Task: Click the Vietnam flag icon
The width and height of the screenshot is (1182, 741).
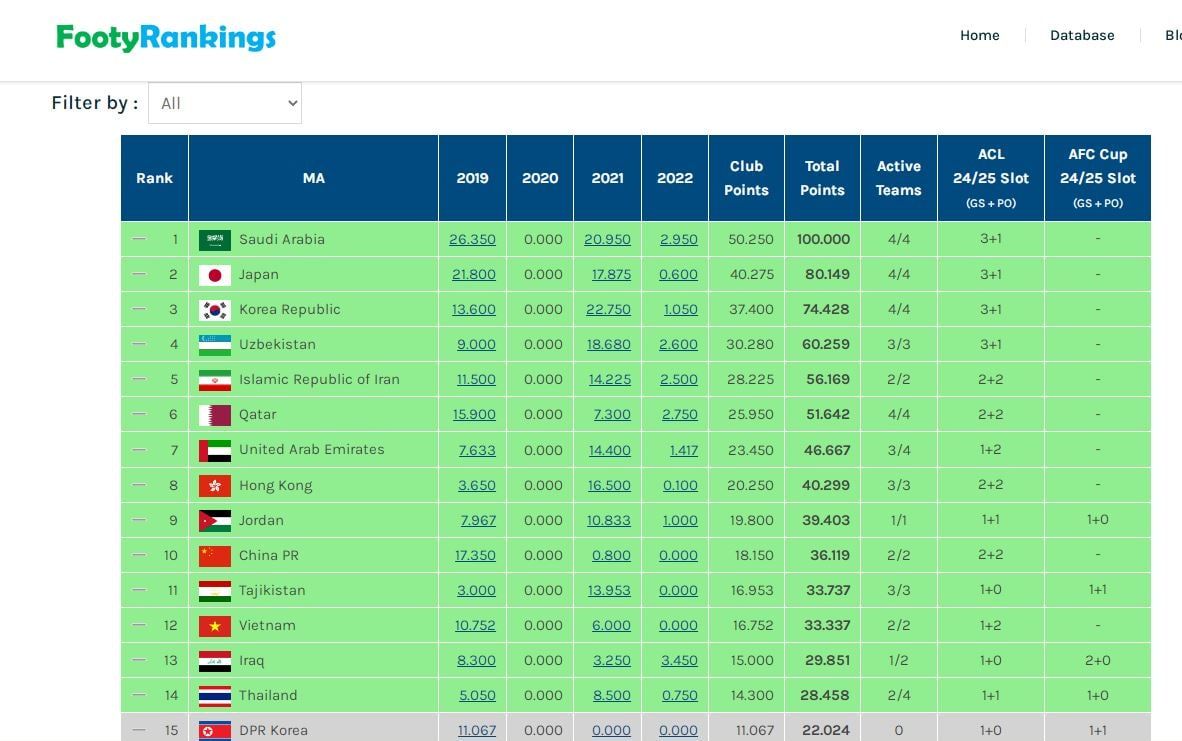Action: pyautogui.click(x=214, y=626)
